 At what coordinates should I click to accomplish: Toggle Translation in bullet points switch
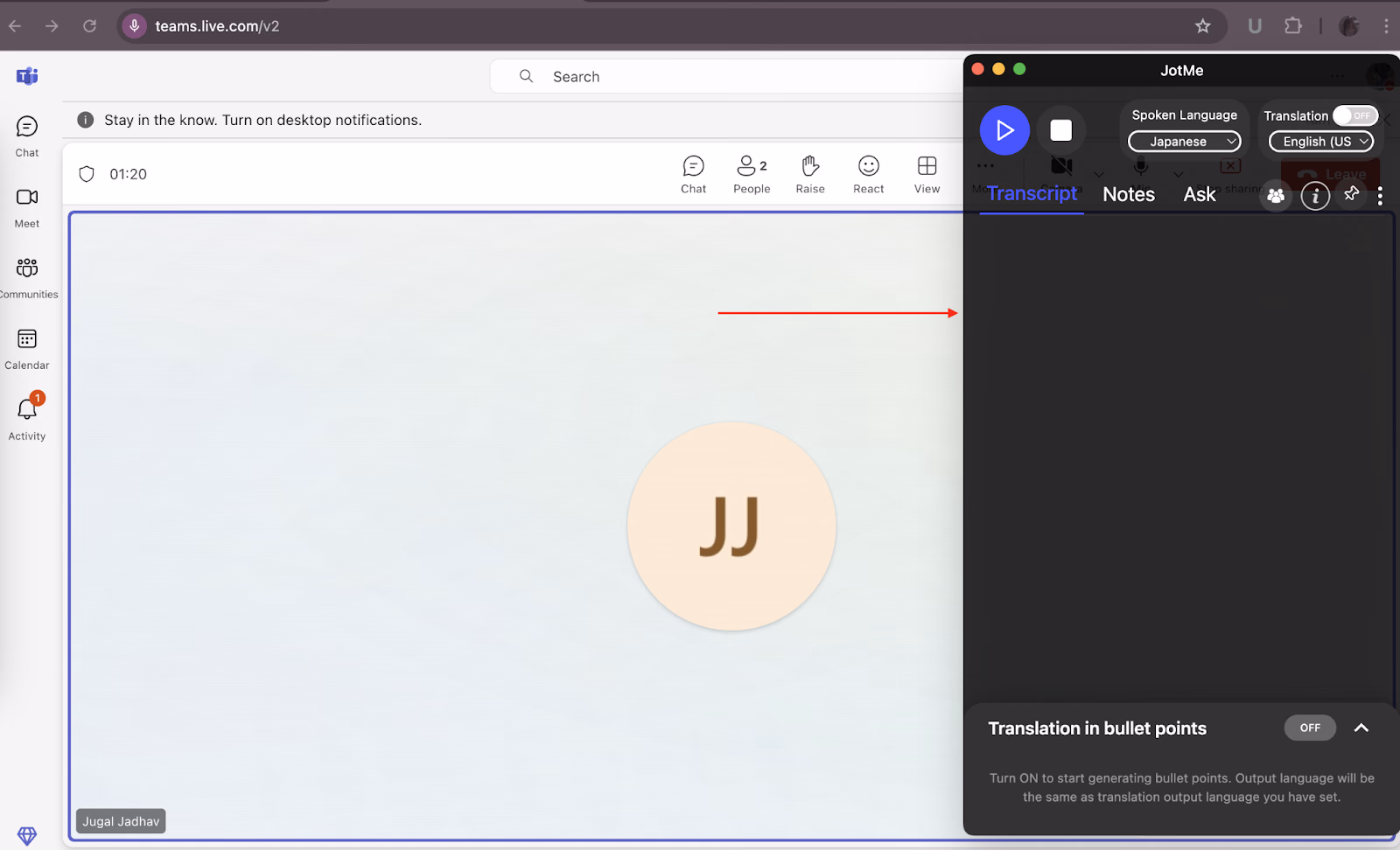tap(1310, 728)
